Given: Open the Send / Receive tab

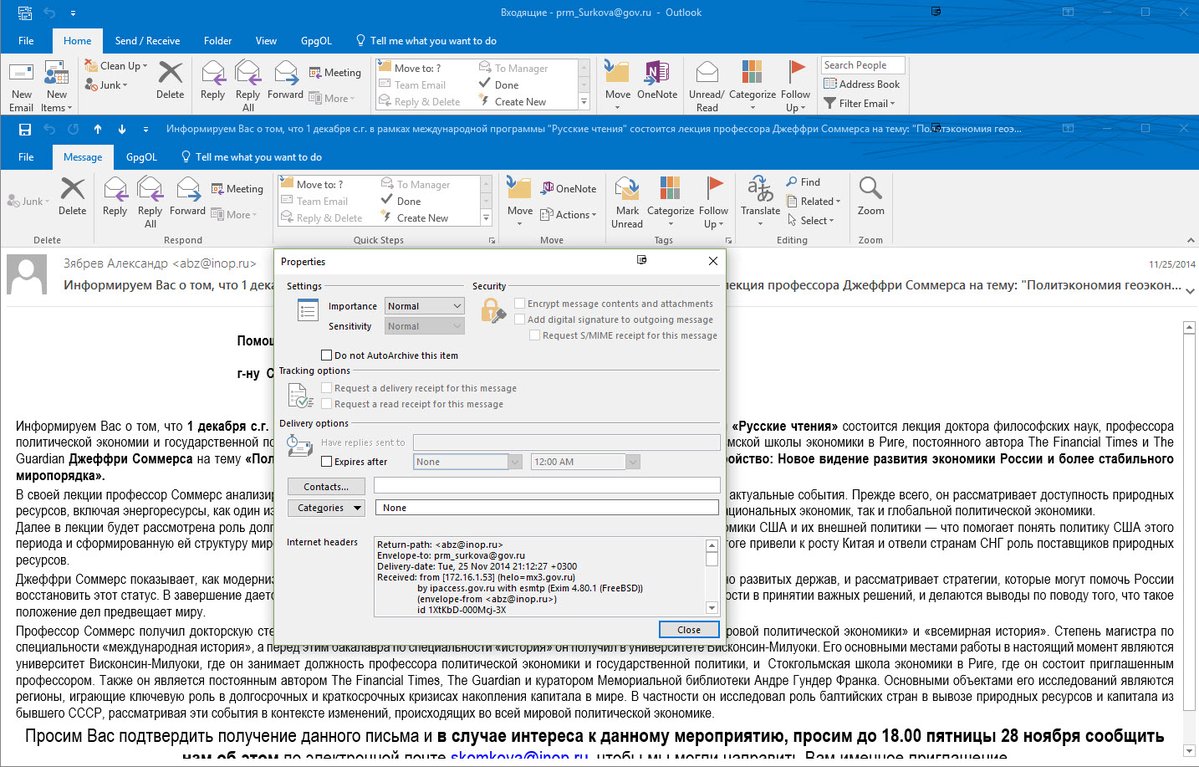Looking at the screenshot, I should tap(147, 41).
